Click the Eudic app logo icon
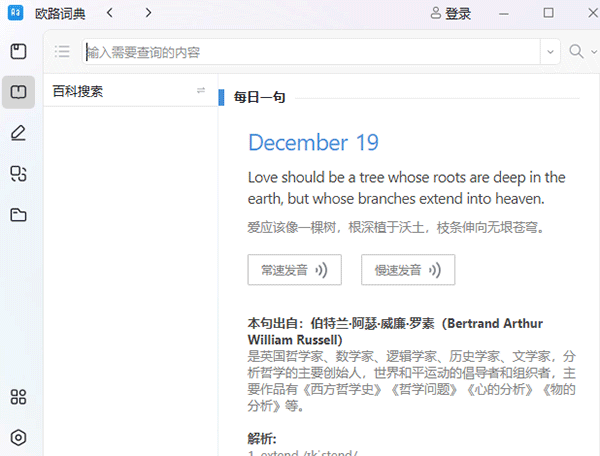This screenshot has height=456, width=600. coord(16,13)
